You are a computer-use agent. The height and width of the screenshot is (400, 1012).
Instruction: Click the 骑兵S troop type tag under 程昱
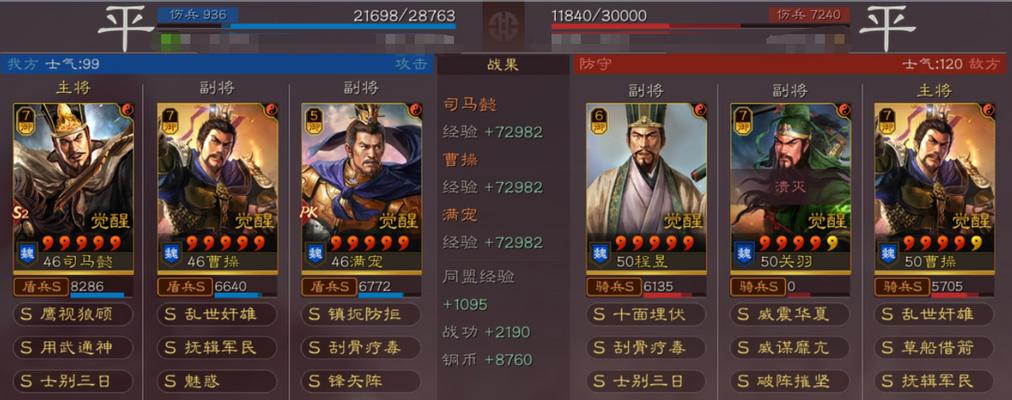click(x=614, y=286)
